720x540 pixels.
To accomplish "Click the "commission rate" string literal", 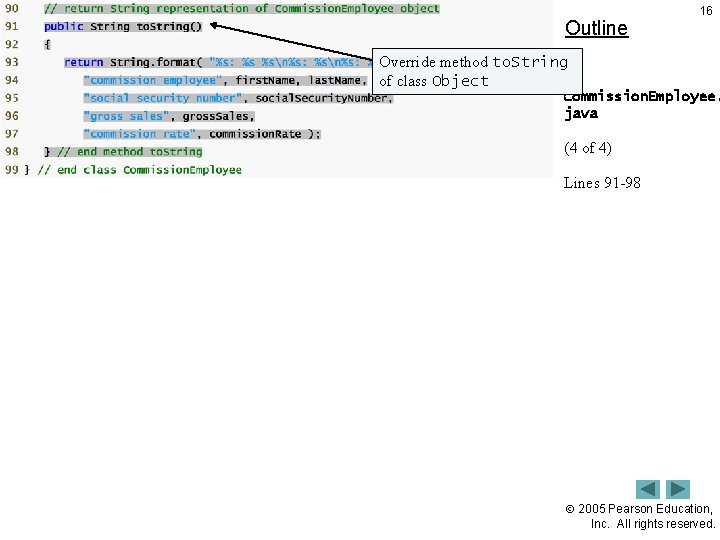I will [140, 134].
